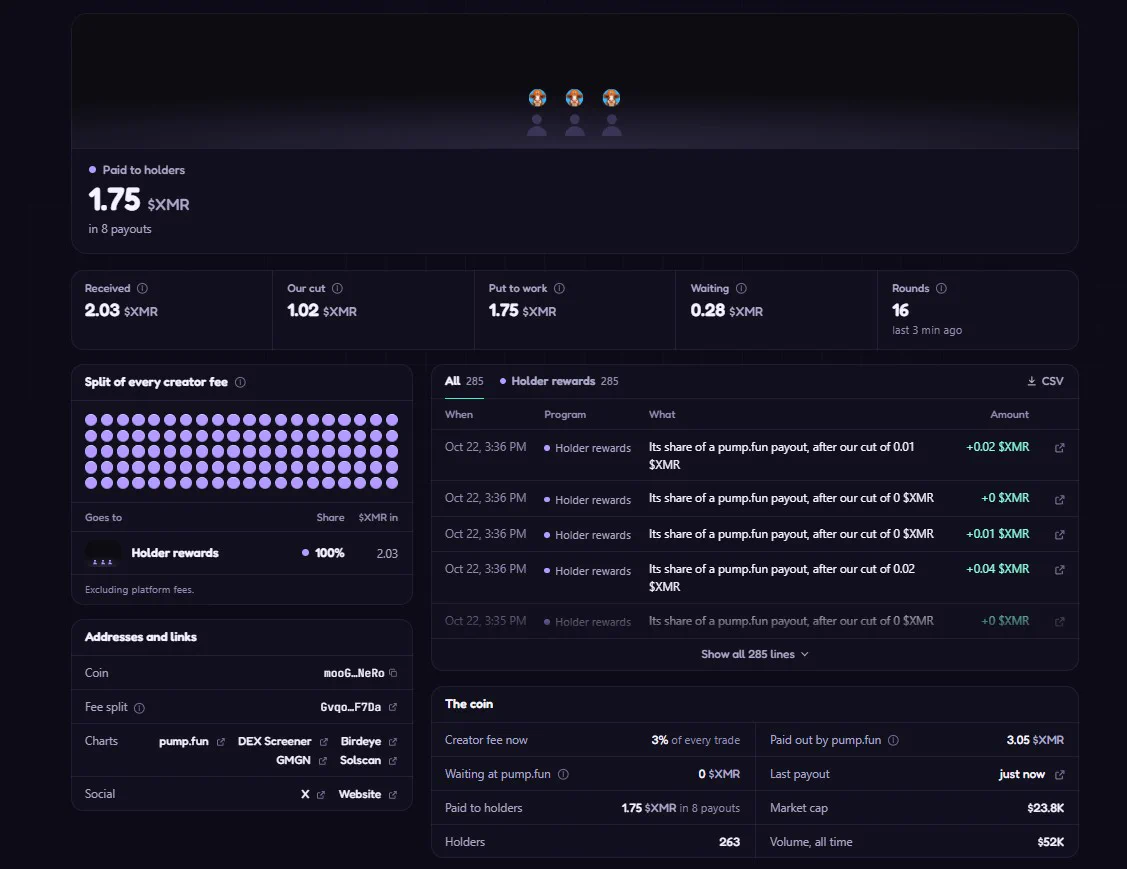Click the Holders count 263
The image size is (1127, 869).
click(729, 842)
